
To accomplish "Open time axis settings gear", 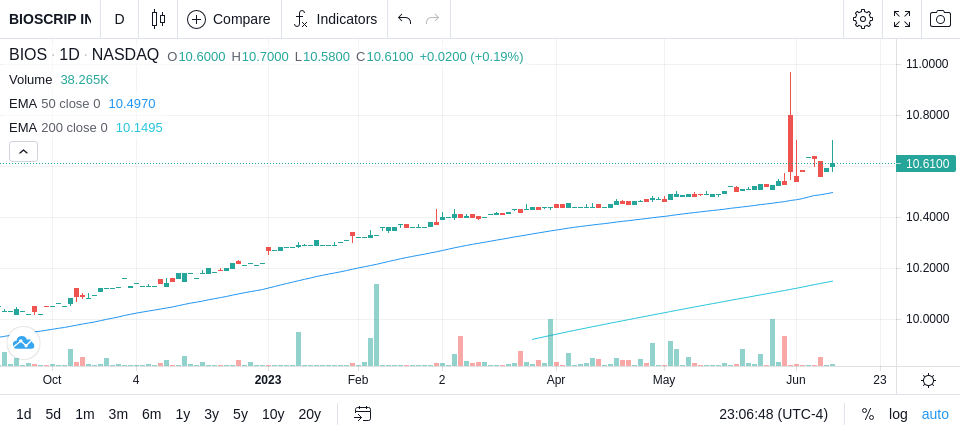I will coord(928,380).
